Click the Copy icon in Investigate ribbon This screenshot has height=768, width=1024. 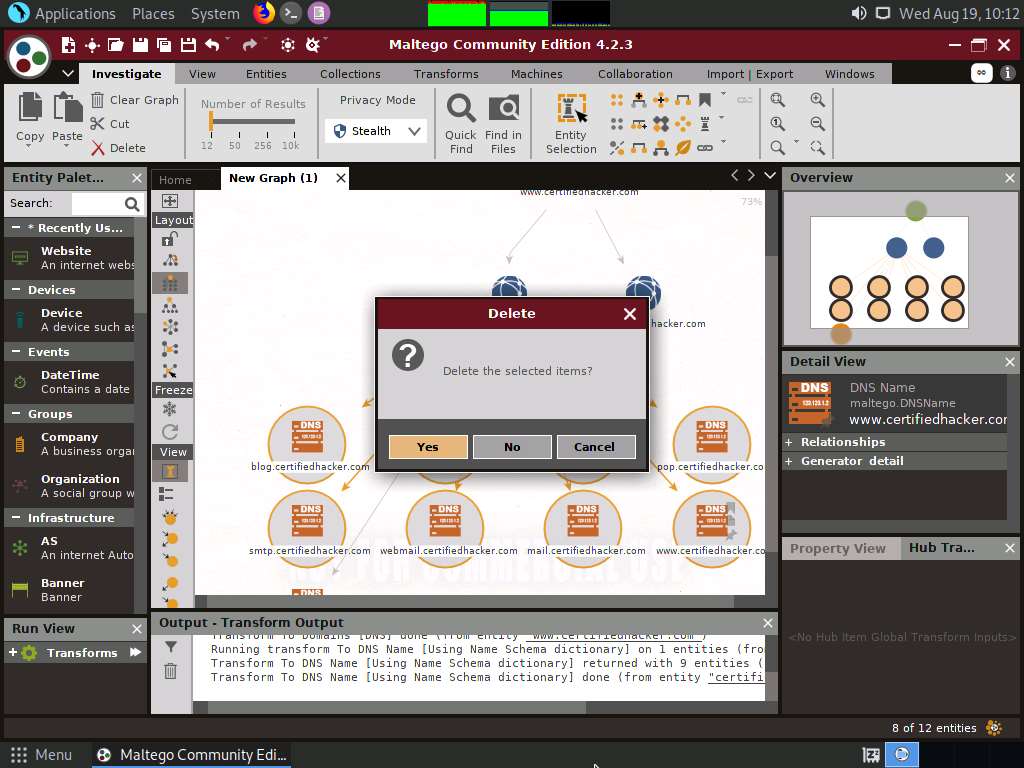point(30,107)
